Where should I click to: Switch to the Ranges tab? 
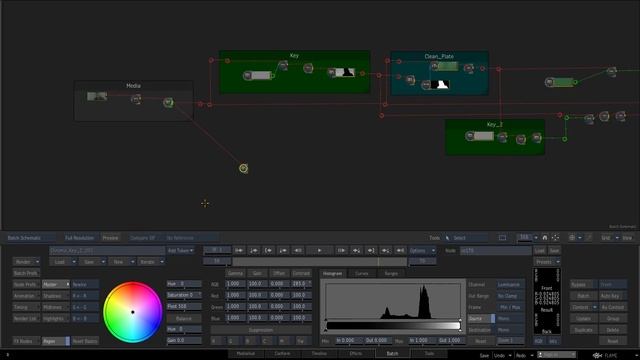pos(391,273)
